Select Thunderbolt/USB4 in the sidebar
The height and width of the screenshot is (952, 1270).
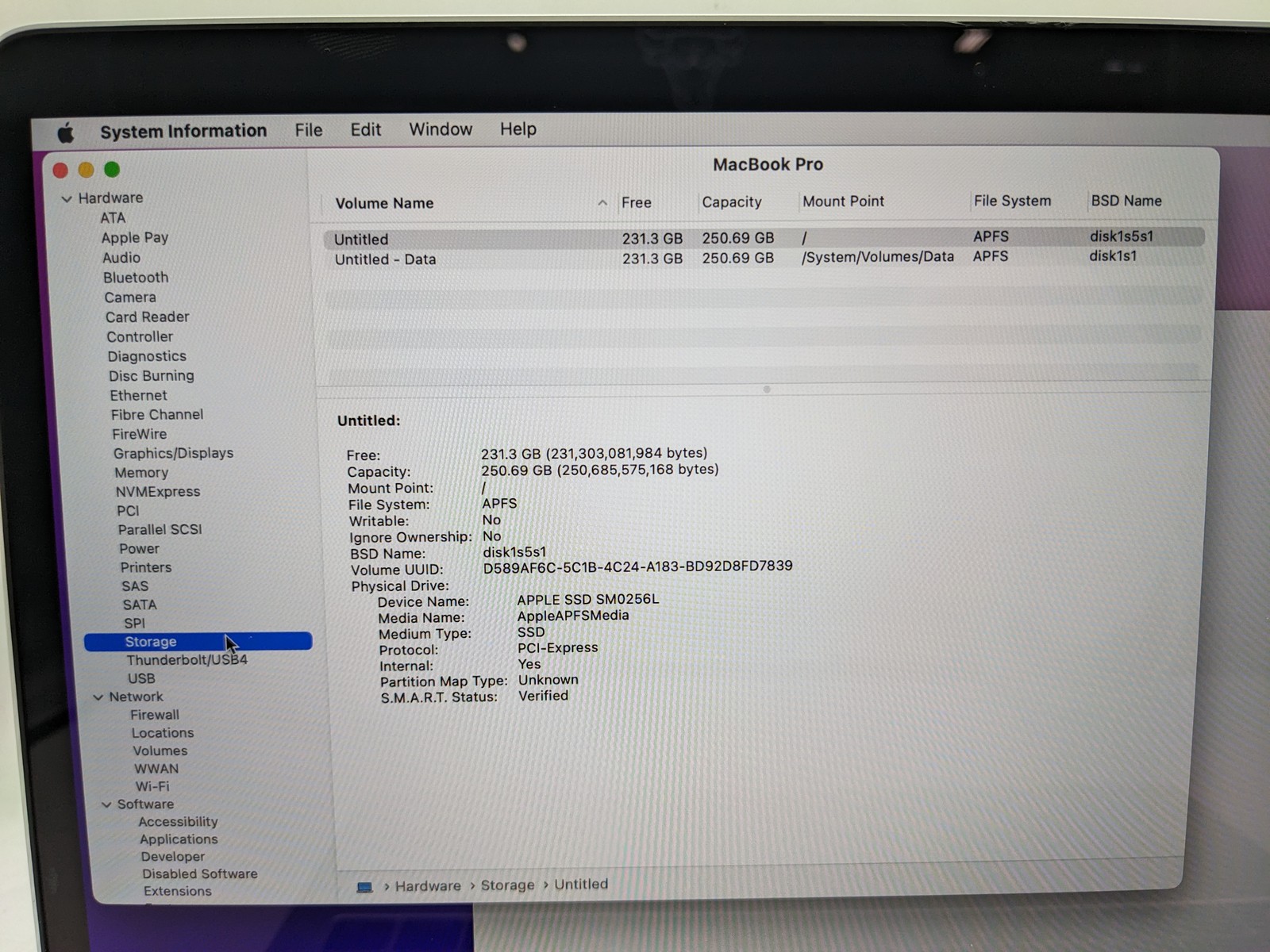click(x=187, y=660)
